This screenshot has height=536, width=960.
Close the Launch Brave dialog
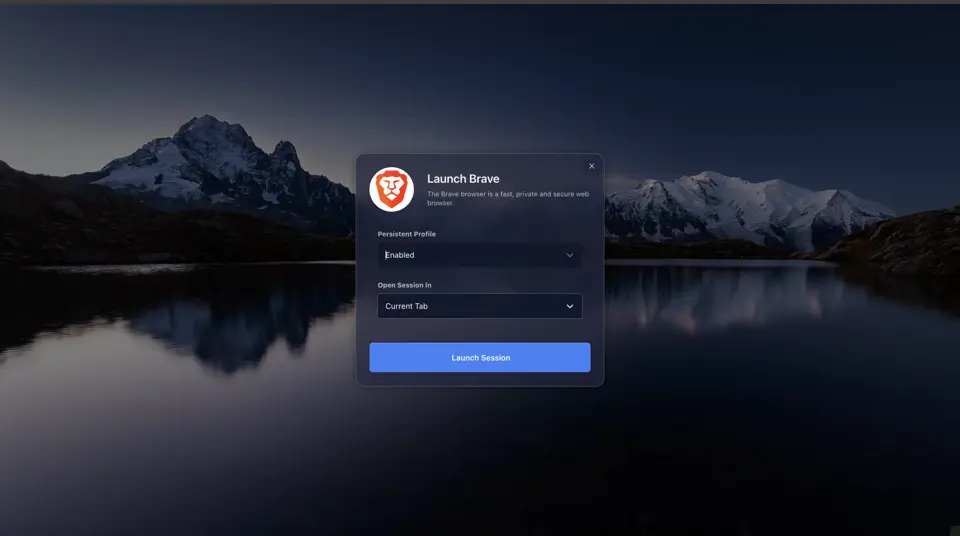[x=591, y=166]
